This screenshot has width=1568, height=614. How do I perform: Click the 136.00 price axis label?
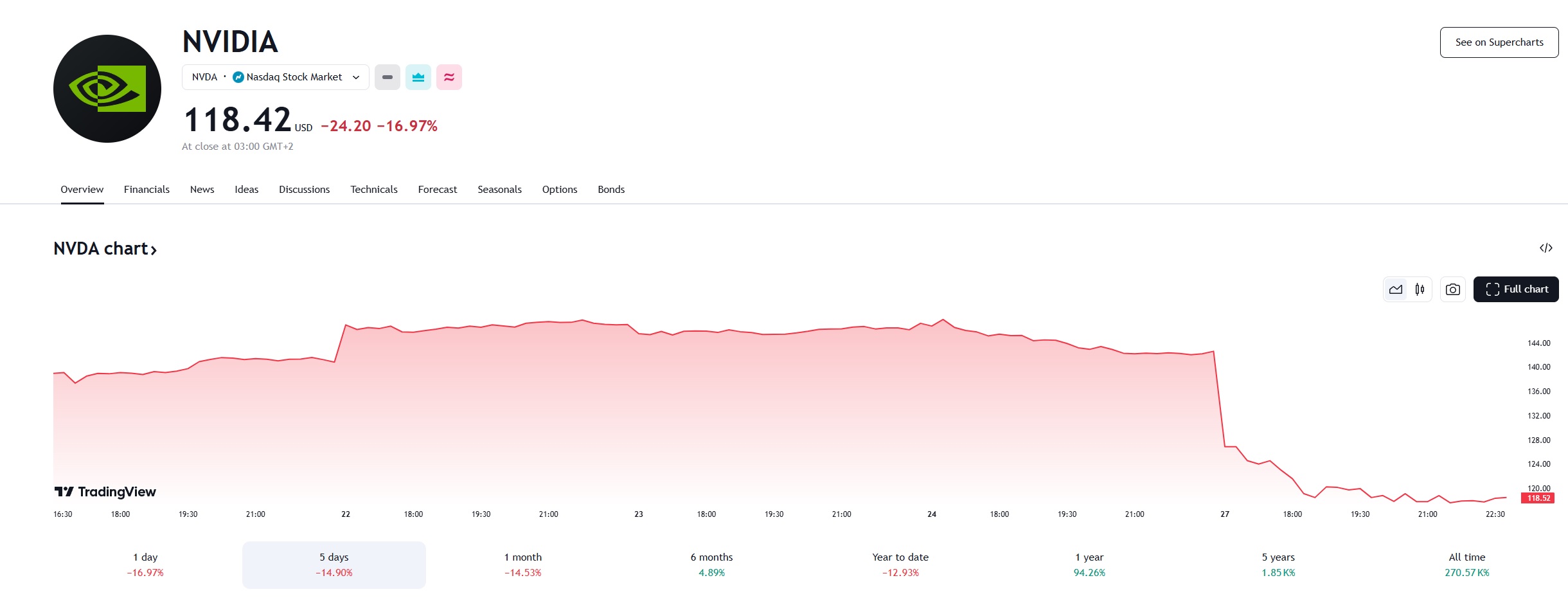(x=1539, y=392)
